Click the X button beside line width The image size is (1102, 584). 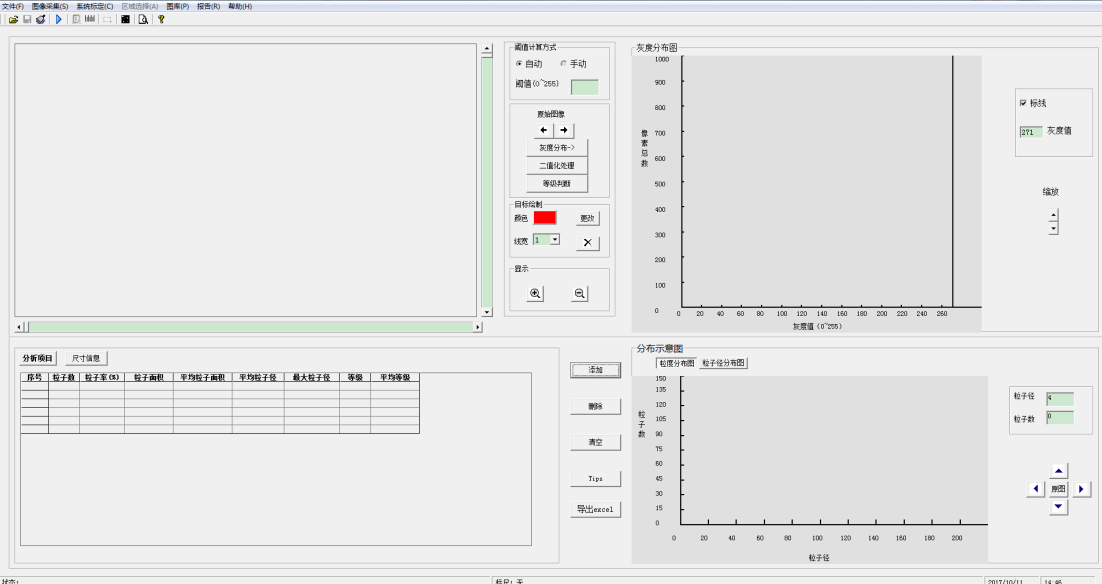point(588,242)
